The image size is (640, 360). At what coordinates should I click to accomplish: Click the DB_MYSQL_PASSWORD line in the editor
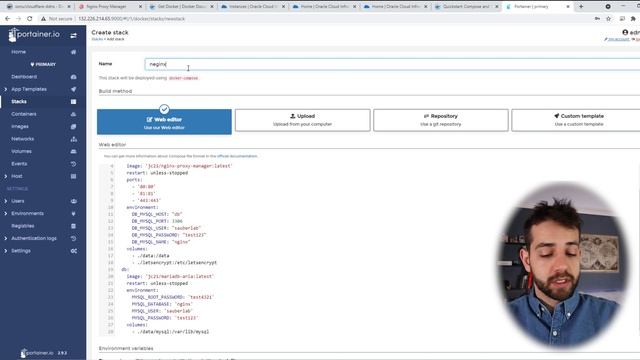169,235
